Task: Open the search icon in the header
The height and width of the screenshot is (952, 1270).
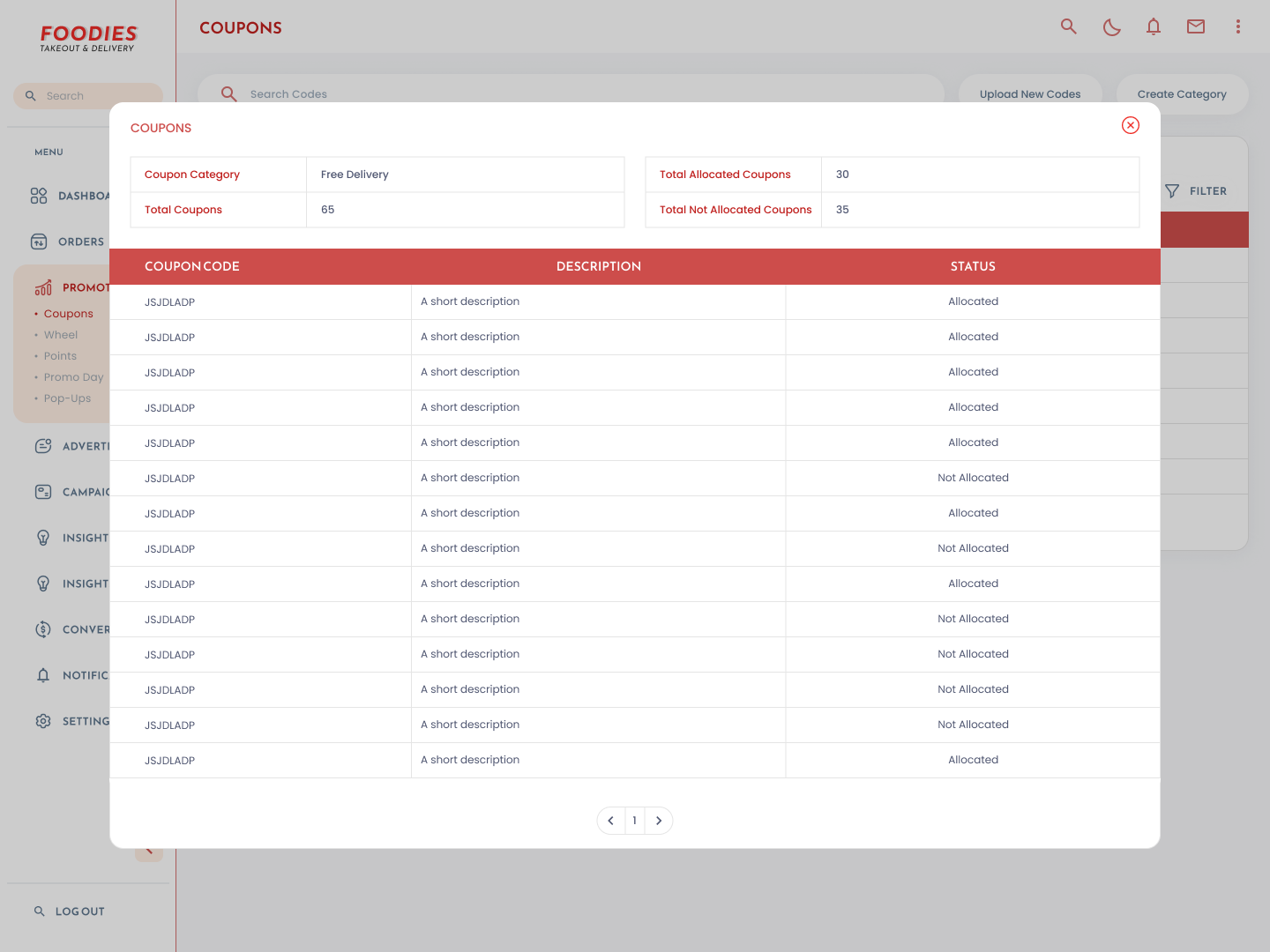Action: click(1069, 26)
